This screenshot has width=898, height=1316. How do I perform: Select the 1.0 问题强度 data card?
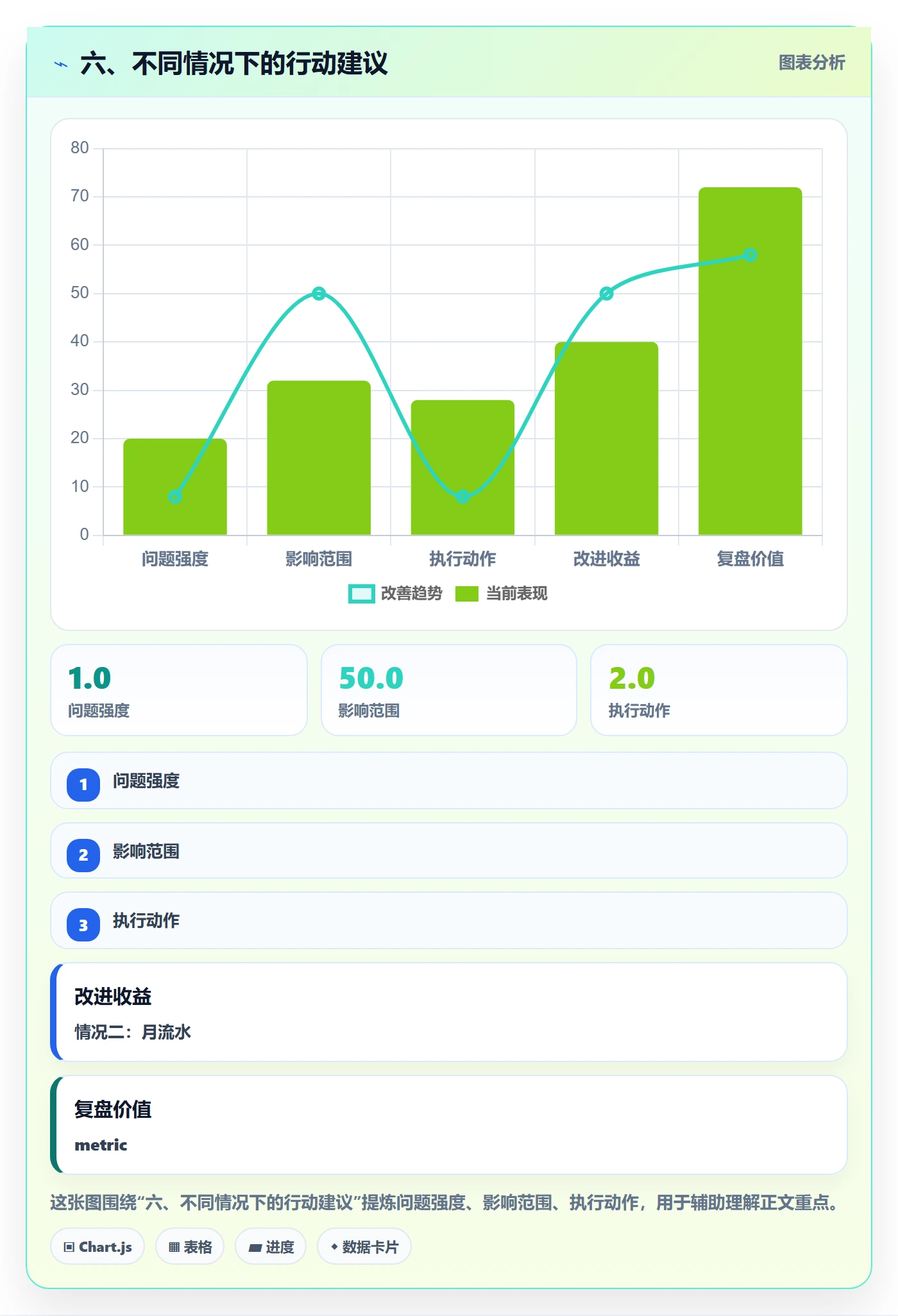pyautogui.click(x=179, y=690)
